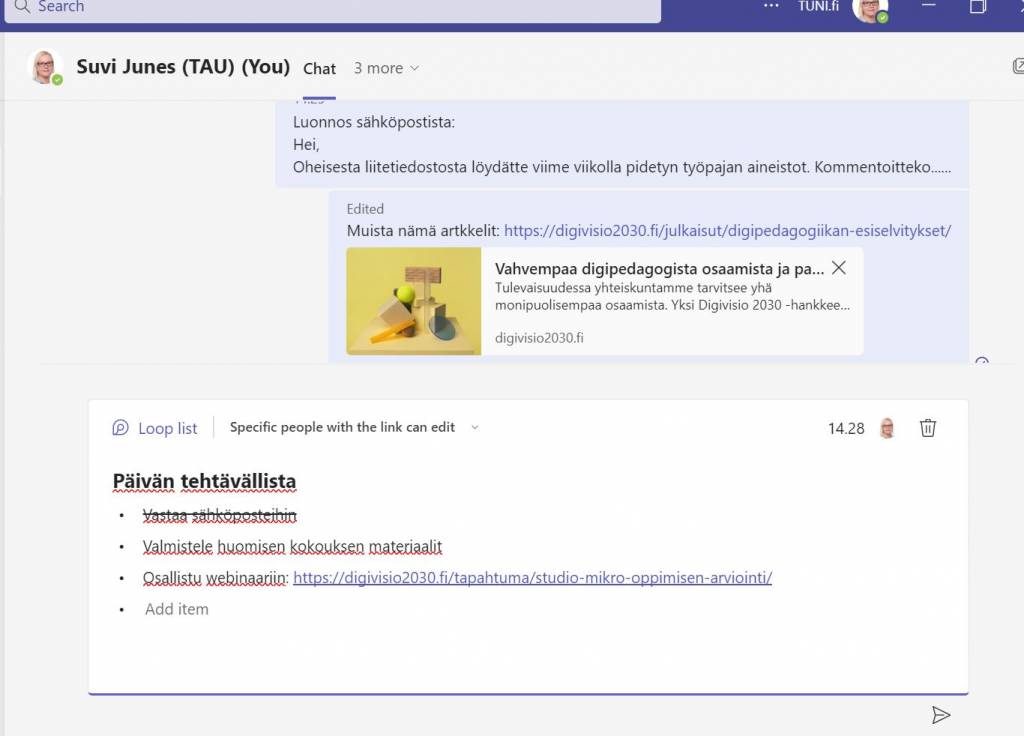Open the More options ellipsis menu

click(x=771, y=8)
